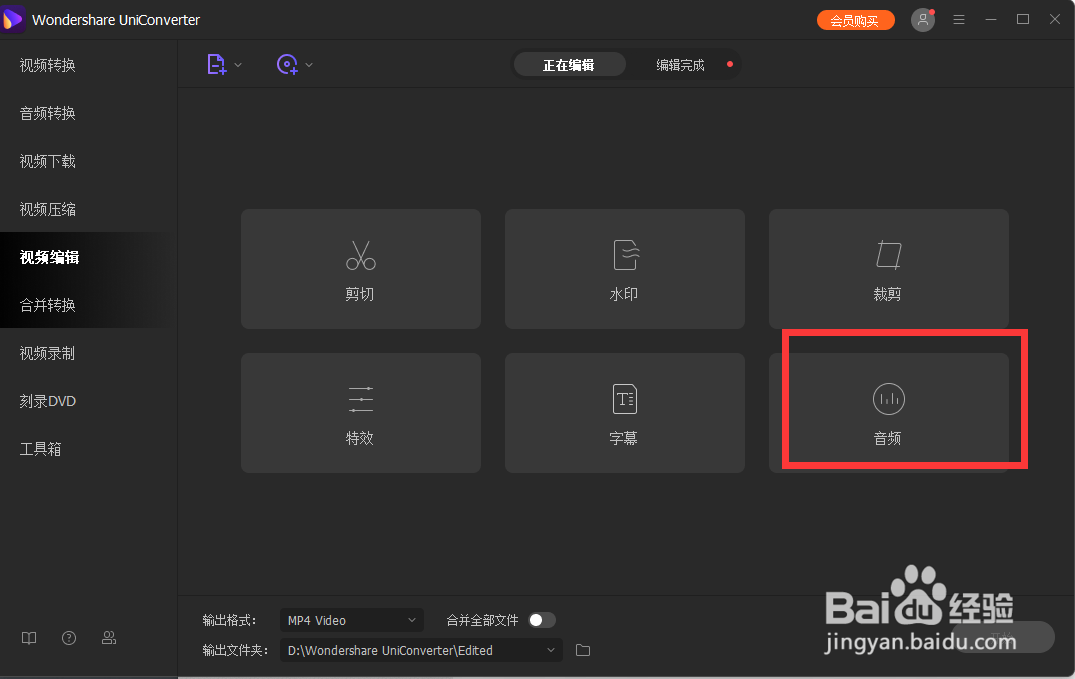Open the help question mark at bottom
Screen dimensions: 1075x679
tap(68, 637)
